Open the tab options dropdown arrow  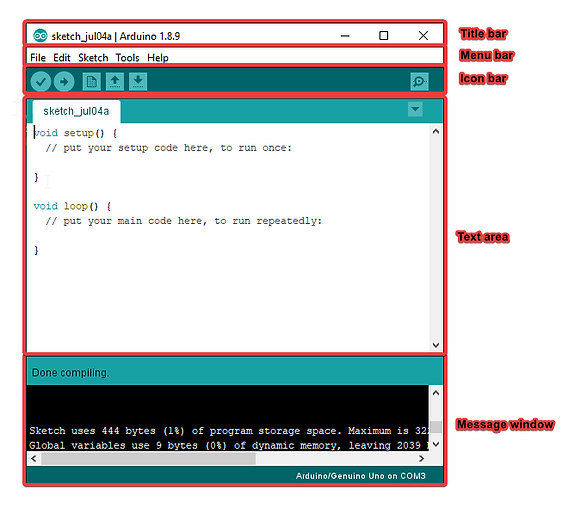pos(415,109)
